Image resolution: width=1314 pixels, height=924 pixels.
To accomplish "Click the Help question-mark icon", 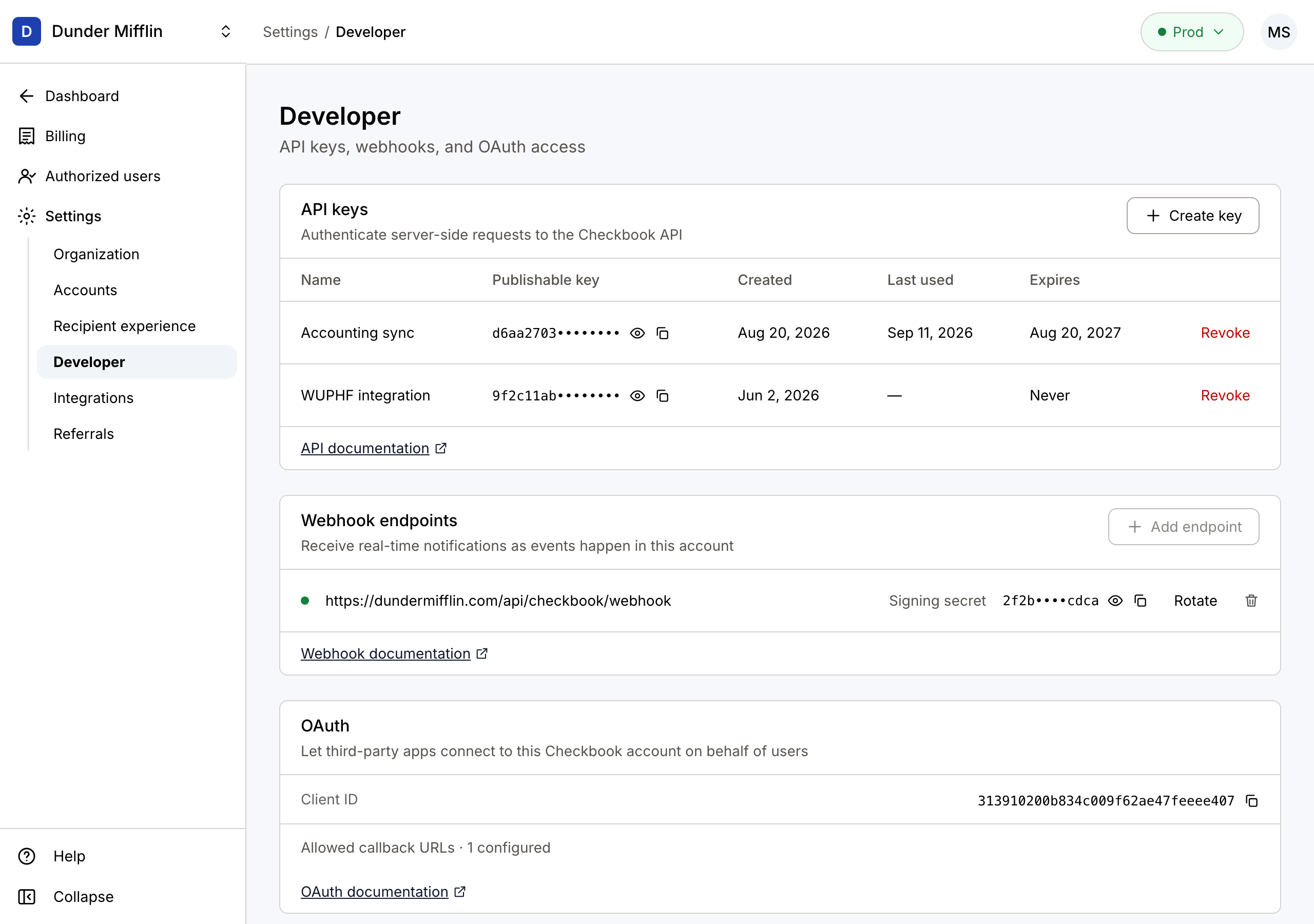I will pyautogui.click(x=26, y=856).
